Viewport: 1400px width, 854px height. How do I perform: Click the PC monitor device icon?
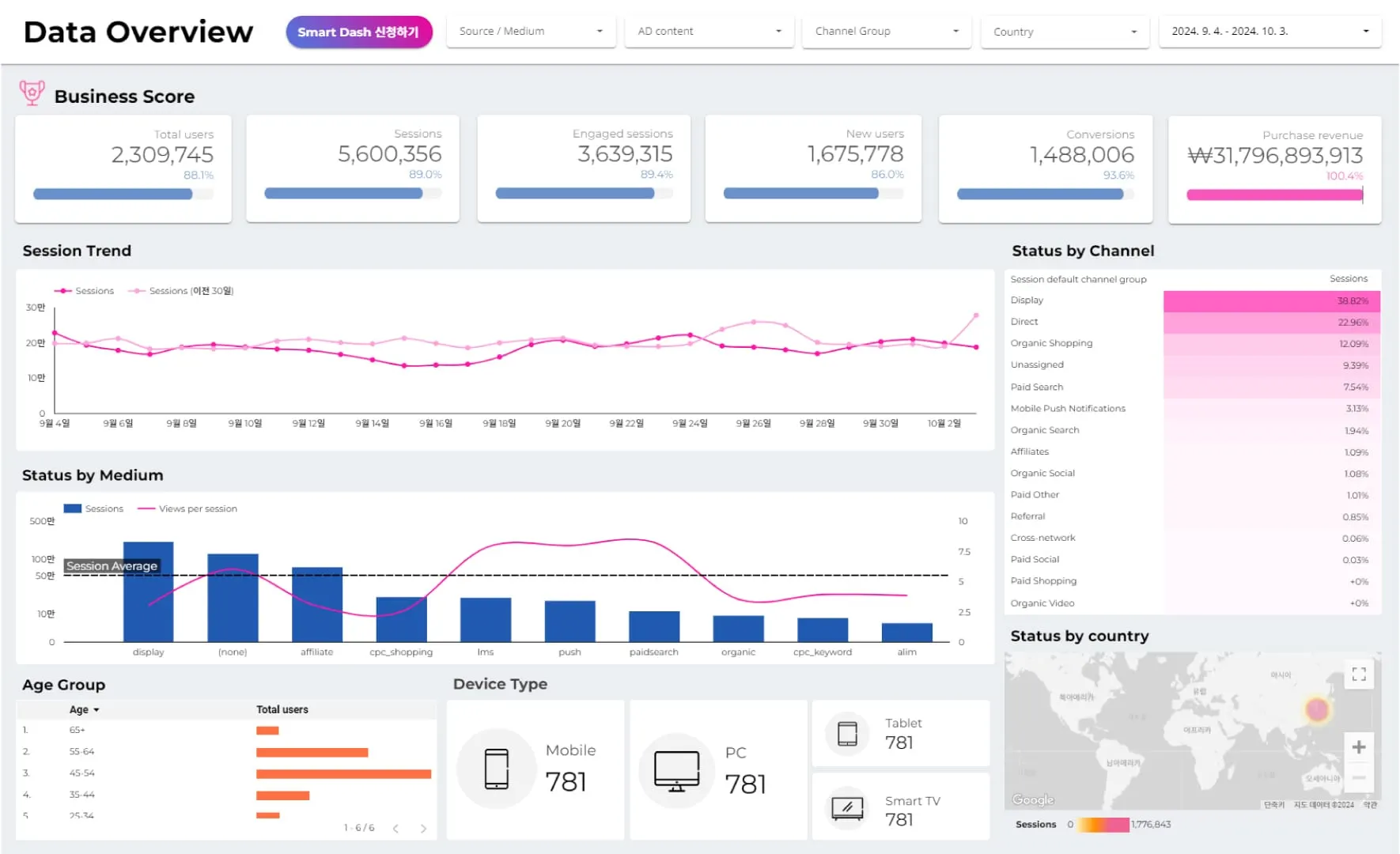coord(677,771)
